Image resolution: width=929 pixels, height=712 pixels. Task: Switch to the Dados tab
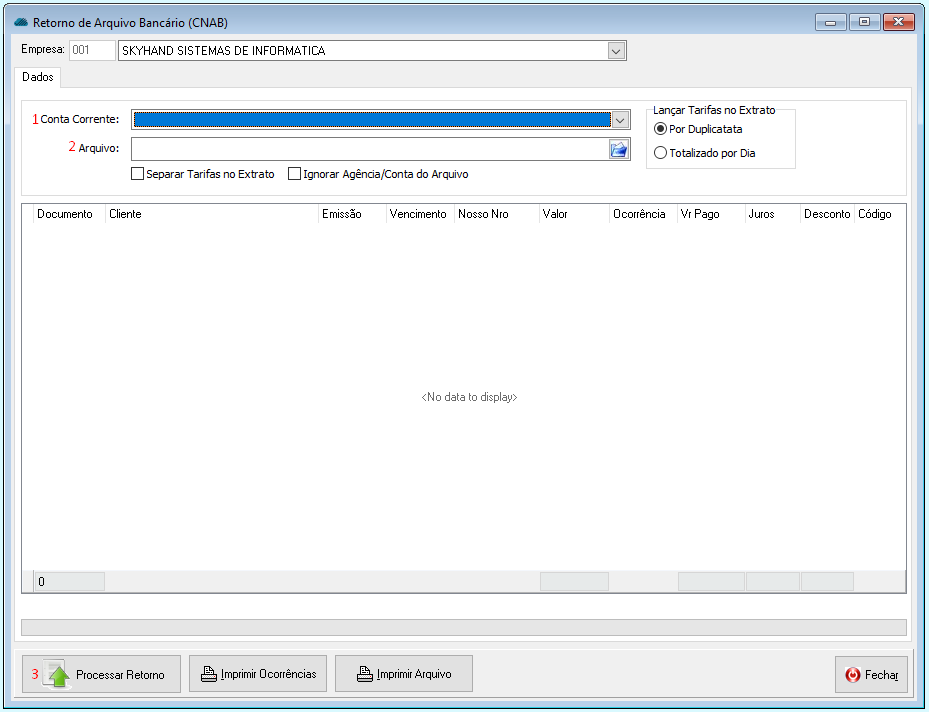tap(37, 77)
